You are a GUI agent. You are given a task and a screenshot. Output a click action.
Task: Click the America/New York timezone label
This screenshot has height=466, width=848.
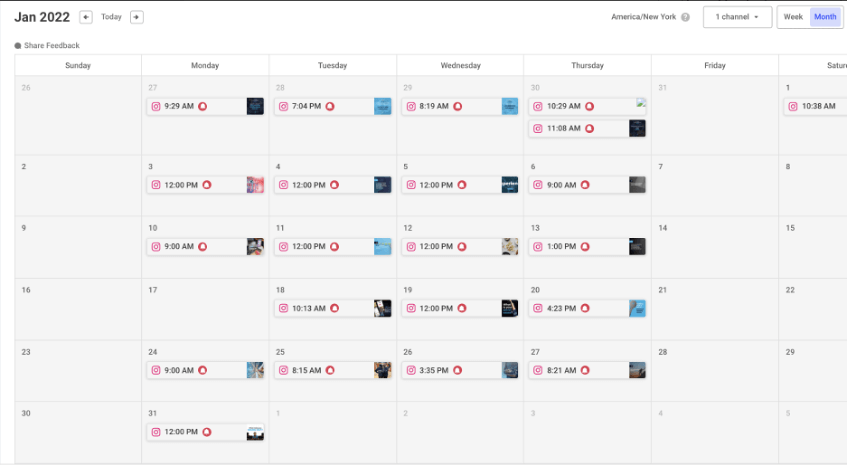[644, 17]
